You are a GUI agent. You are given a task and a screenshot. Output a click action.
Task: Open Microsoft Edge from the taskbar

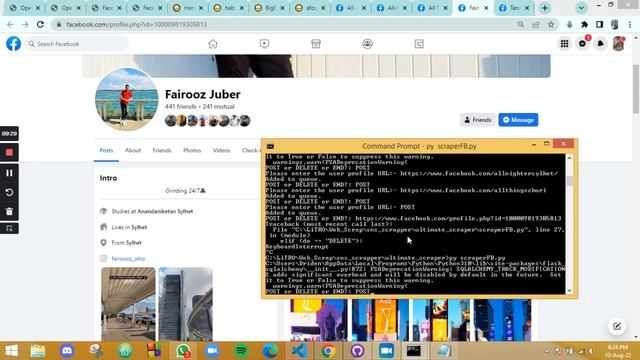pyautogui.click(x=270, y=351)
